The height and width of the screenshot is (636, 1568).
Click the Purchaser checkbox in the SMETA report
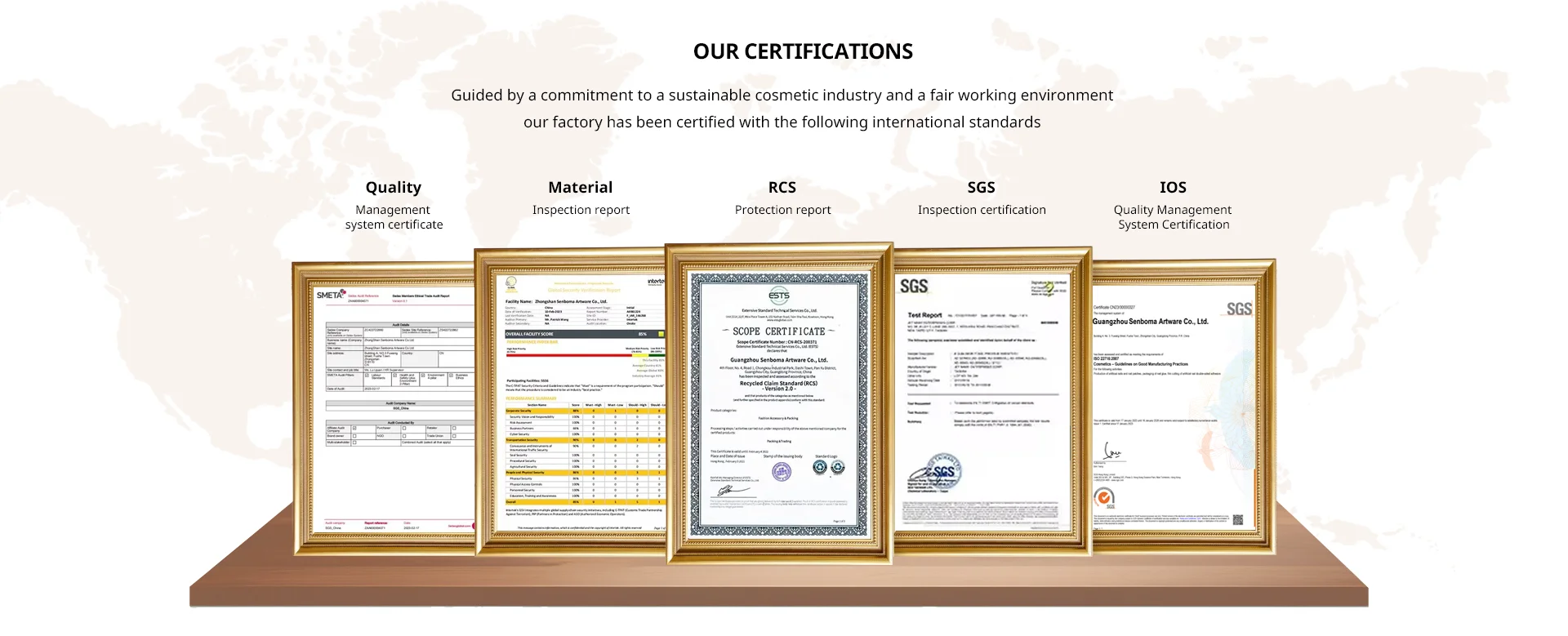click(x=403, y=428)
